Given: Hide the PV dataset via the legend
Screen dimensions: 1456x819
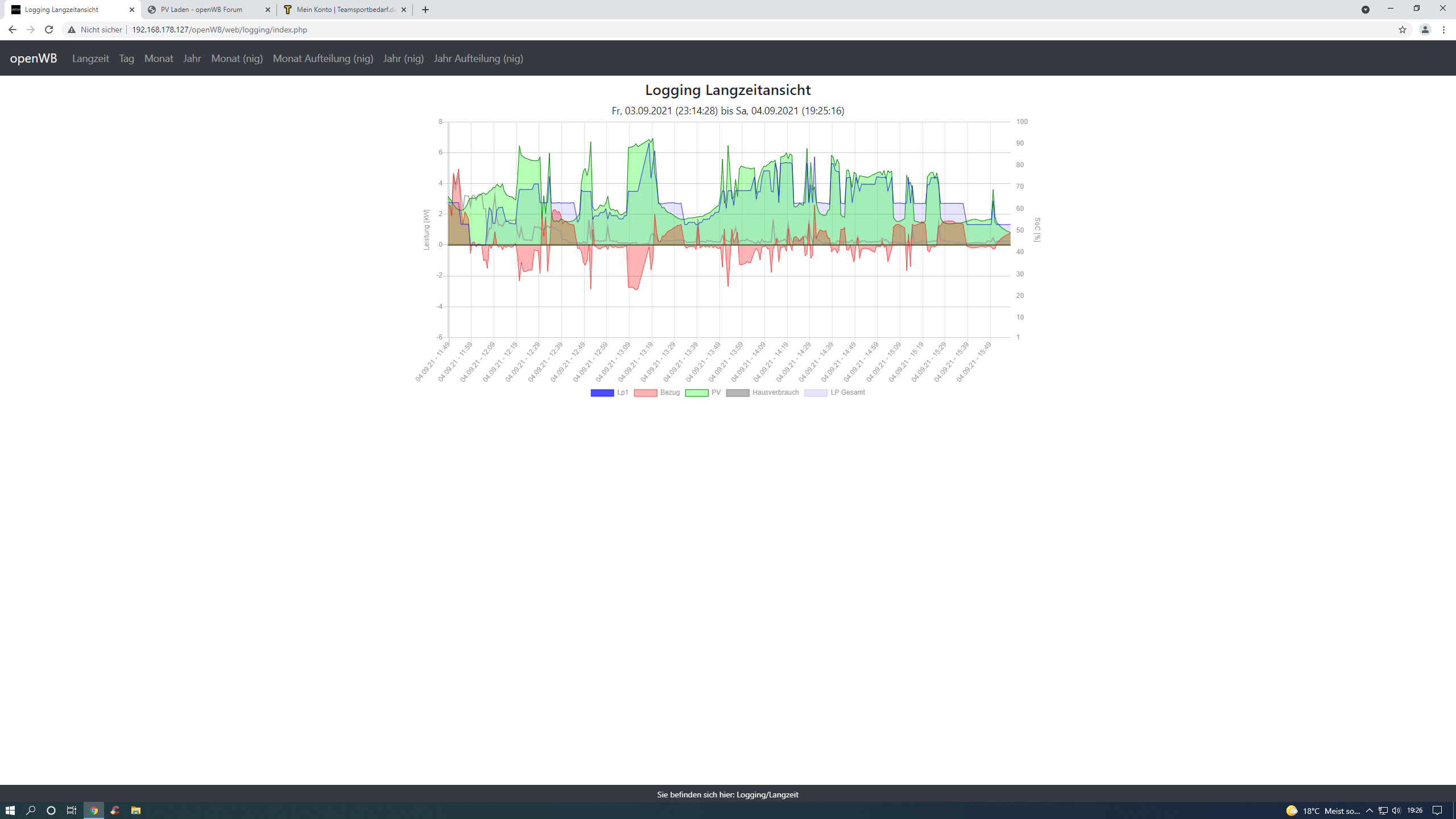Looking at the screenshot, I should pos(703,392).
